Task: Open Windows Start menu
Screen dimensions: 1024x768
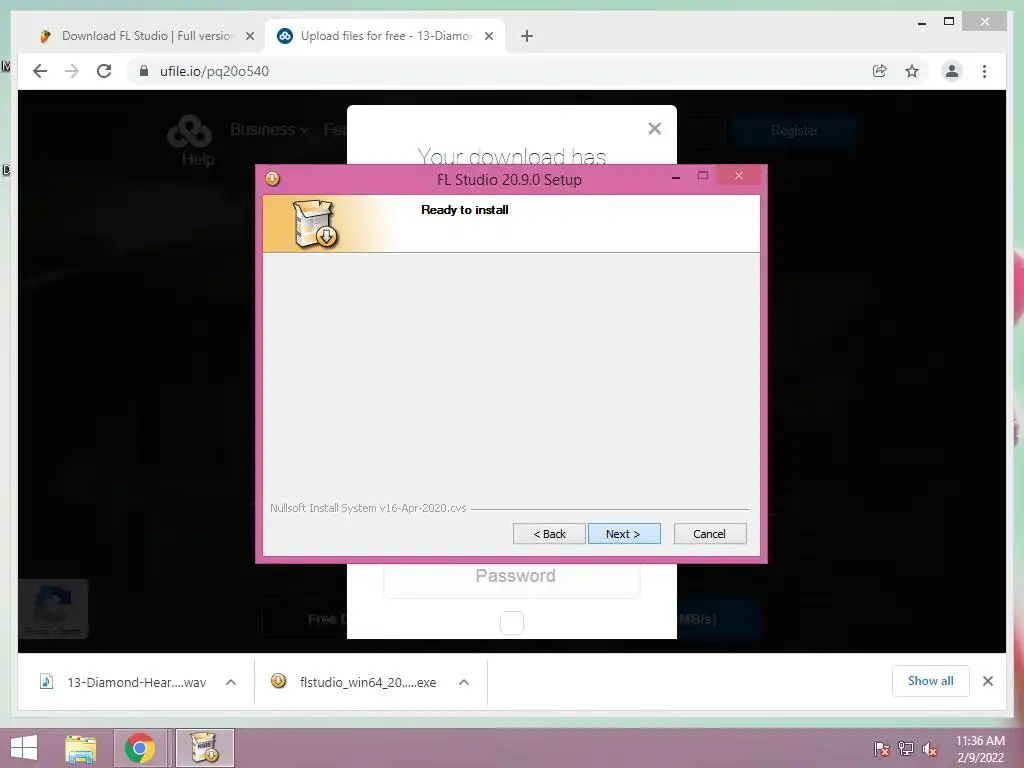Action: pyautogui.click(x=24, y=748)
